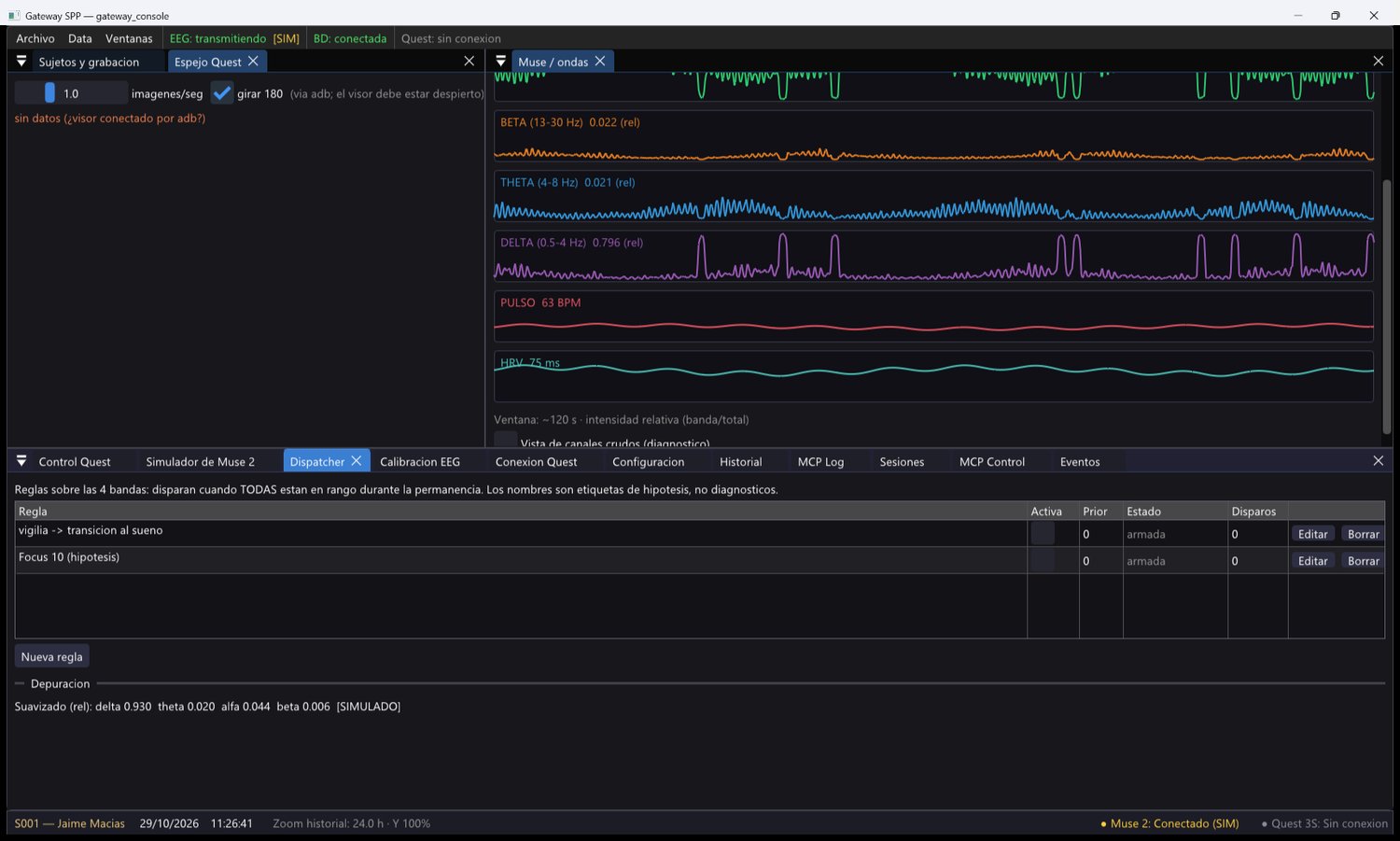
Task: Enable the Focus 10 (hipotesis) rule
Action: tap(1043, 560)
